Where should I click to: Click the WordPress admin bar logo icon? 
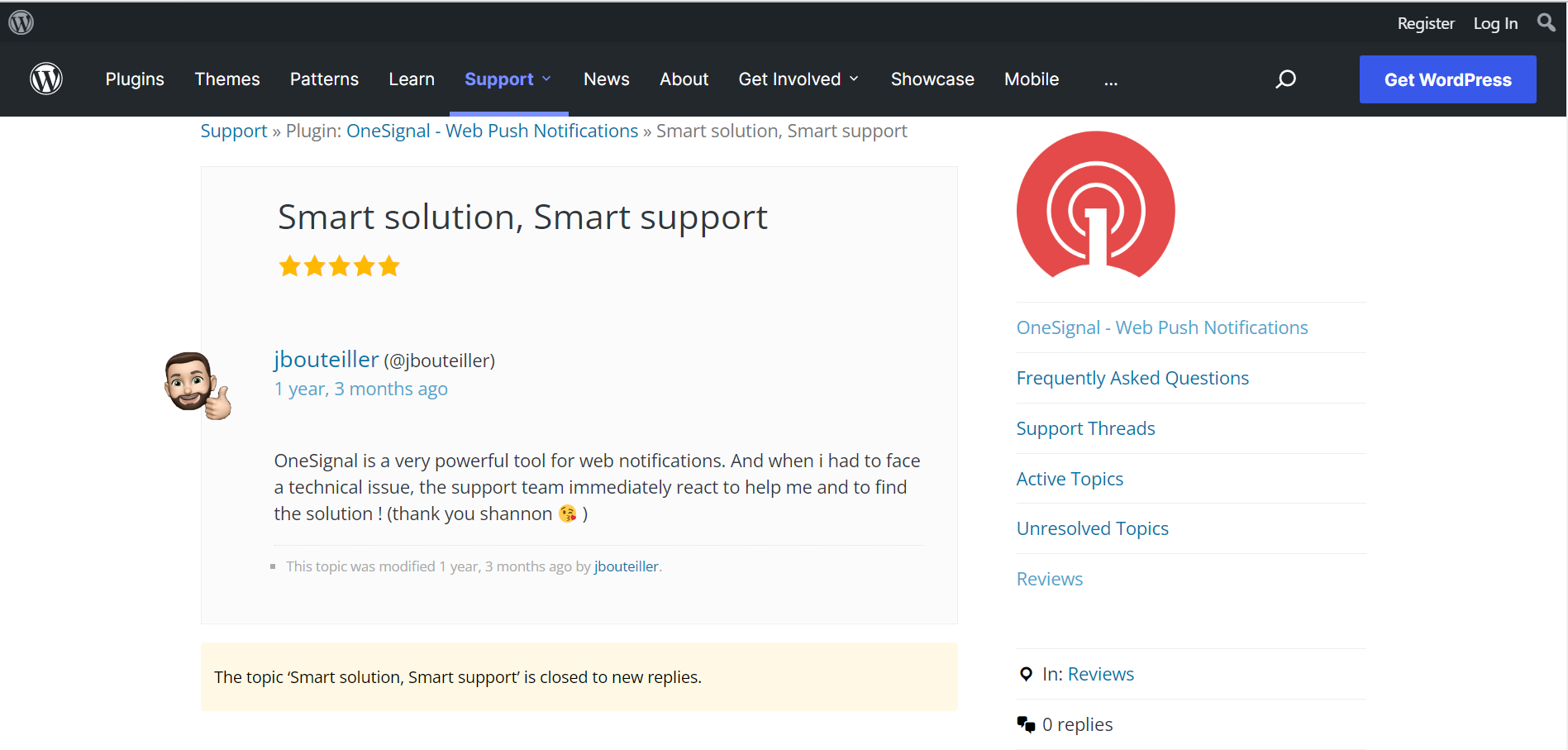click(x=21, y=22)
